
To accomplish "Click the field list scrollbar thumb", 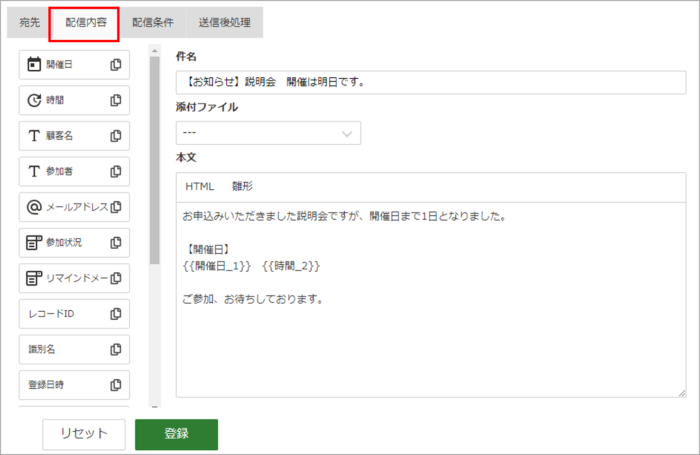I will tap(154, 160).
